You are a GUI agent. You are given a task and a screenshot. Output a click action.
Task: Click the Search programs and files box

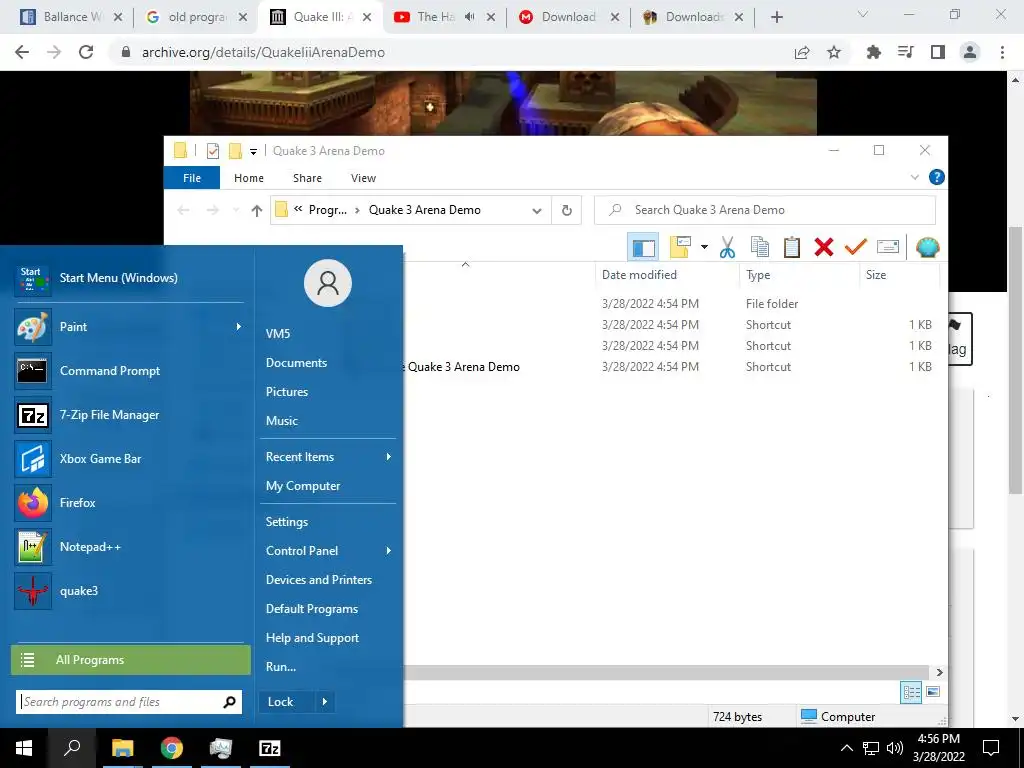[x=129, y=702]
